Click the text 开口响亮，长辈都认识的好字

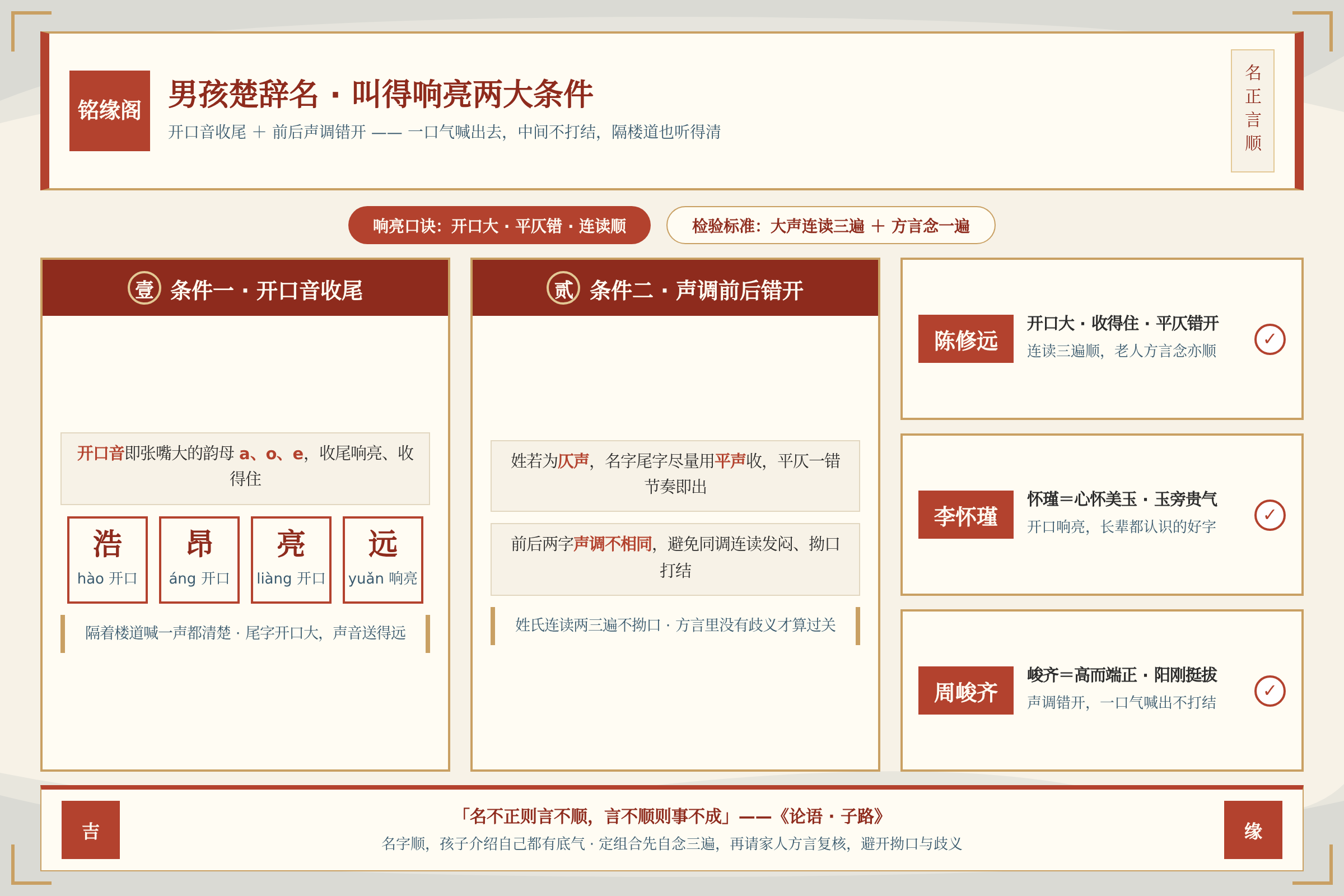[x=1121, y=527]
